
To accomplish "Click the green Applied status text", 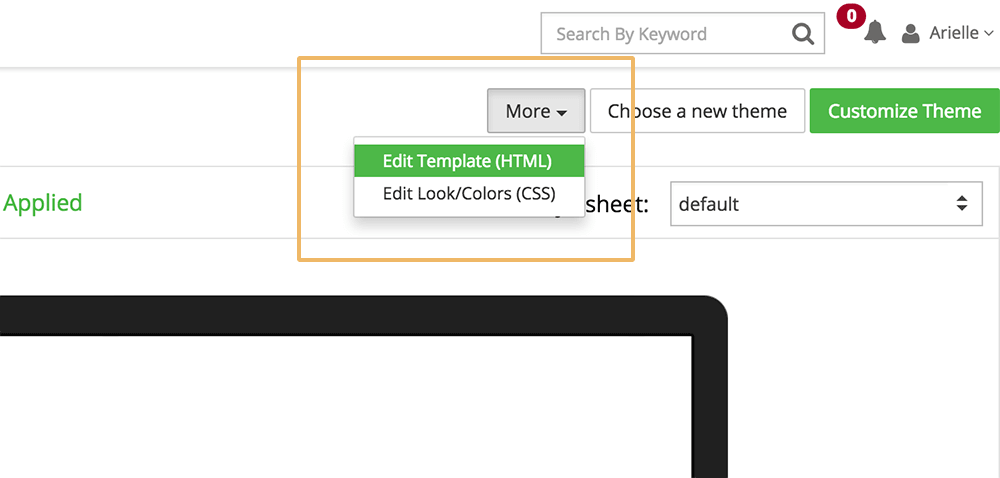I will (x=43, y=203).
